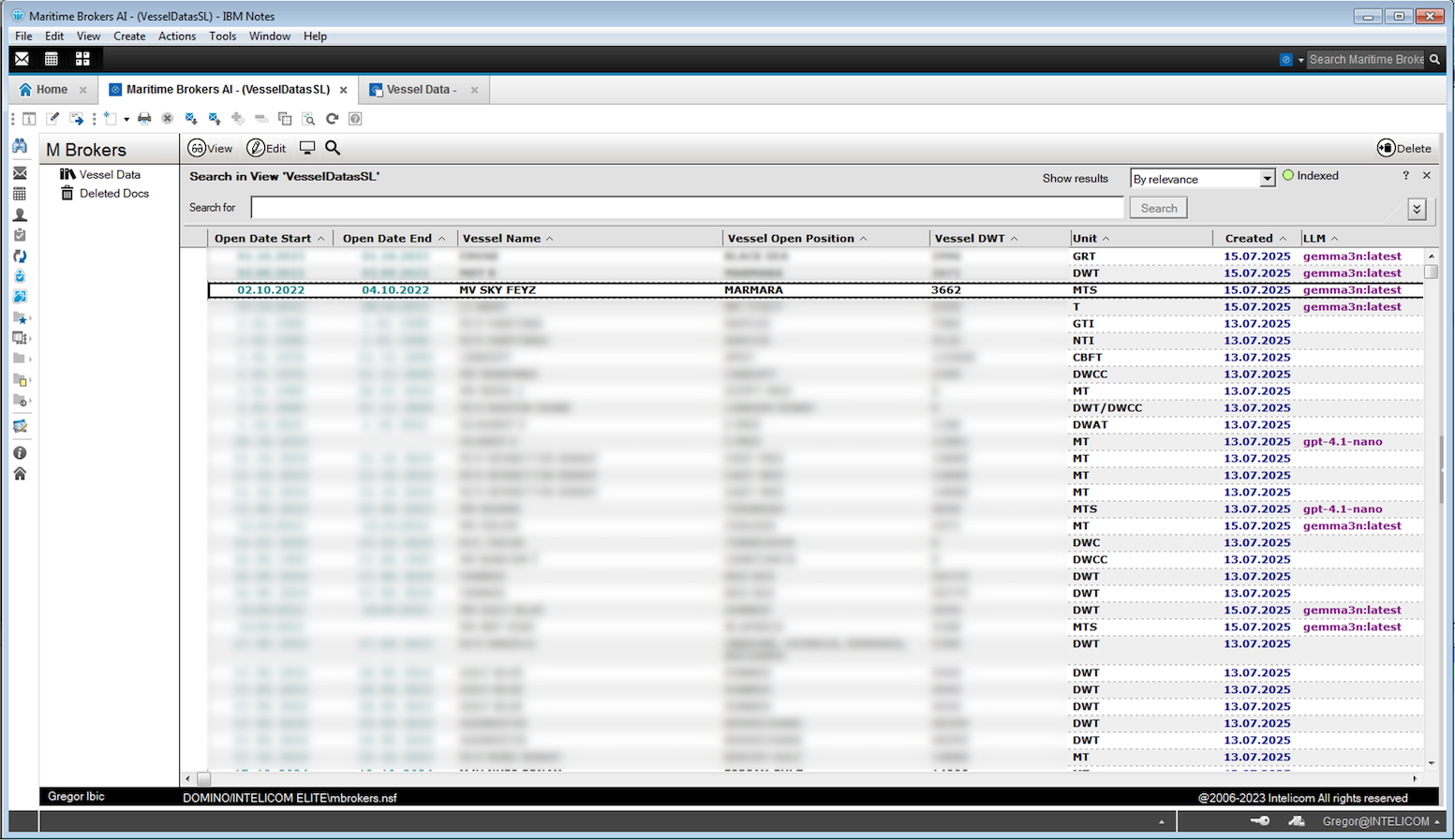Image resolution: width=1455 pixels, height=840 pixels.
Task: Close the Maritime Brokers AI tab
Action: (x=344, y=90)
